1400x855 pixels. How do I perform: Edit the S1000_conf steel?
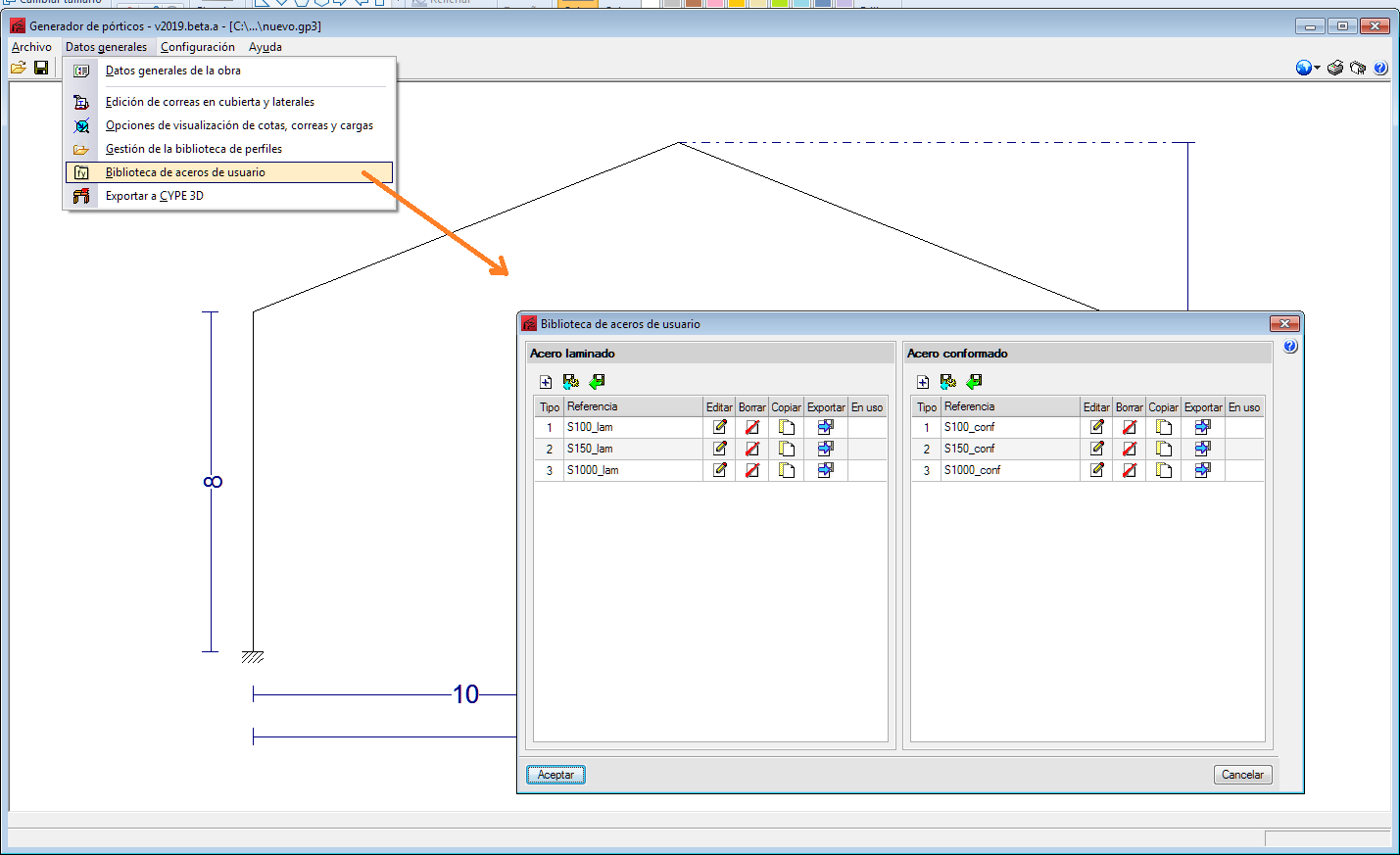click(1097, 470)
